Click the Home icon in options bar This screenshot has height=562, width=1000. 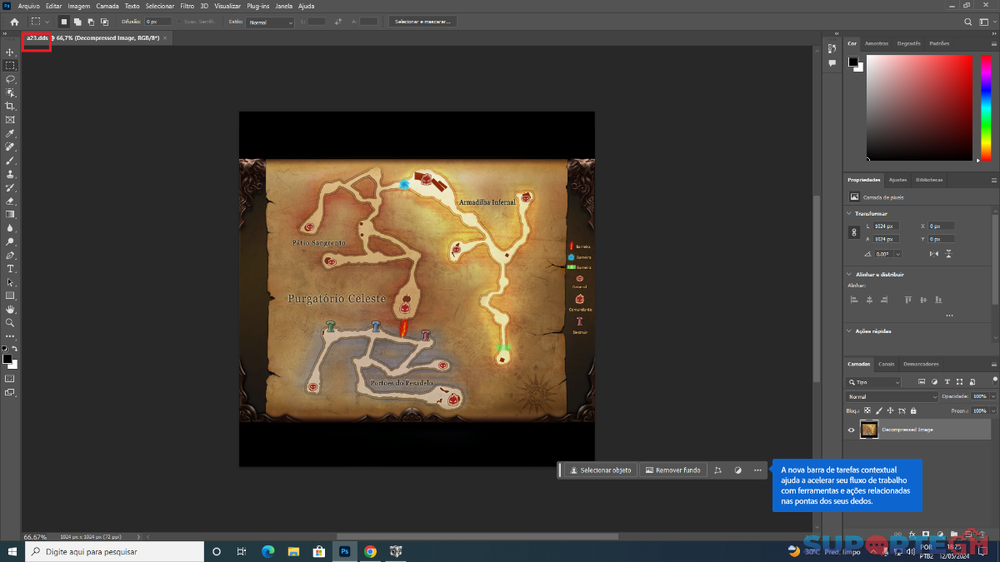coord(14,21)
